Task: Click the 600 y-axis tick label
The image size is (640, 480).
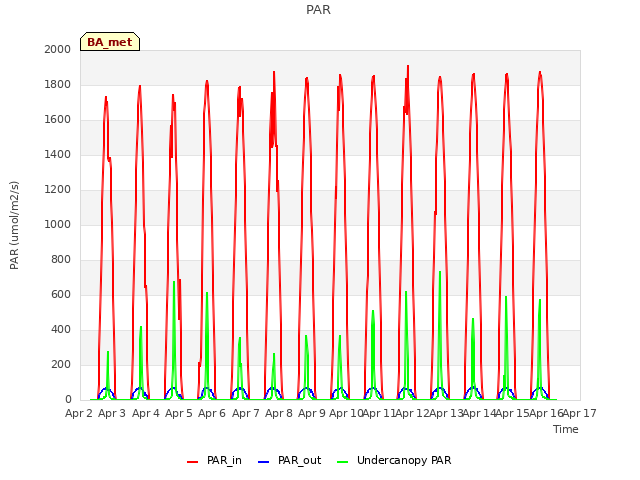Action: [61, 295]
